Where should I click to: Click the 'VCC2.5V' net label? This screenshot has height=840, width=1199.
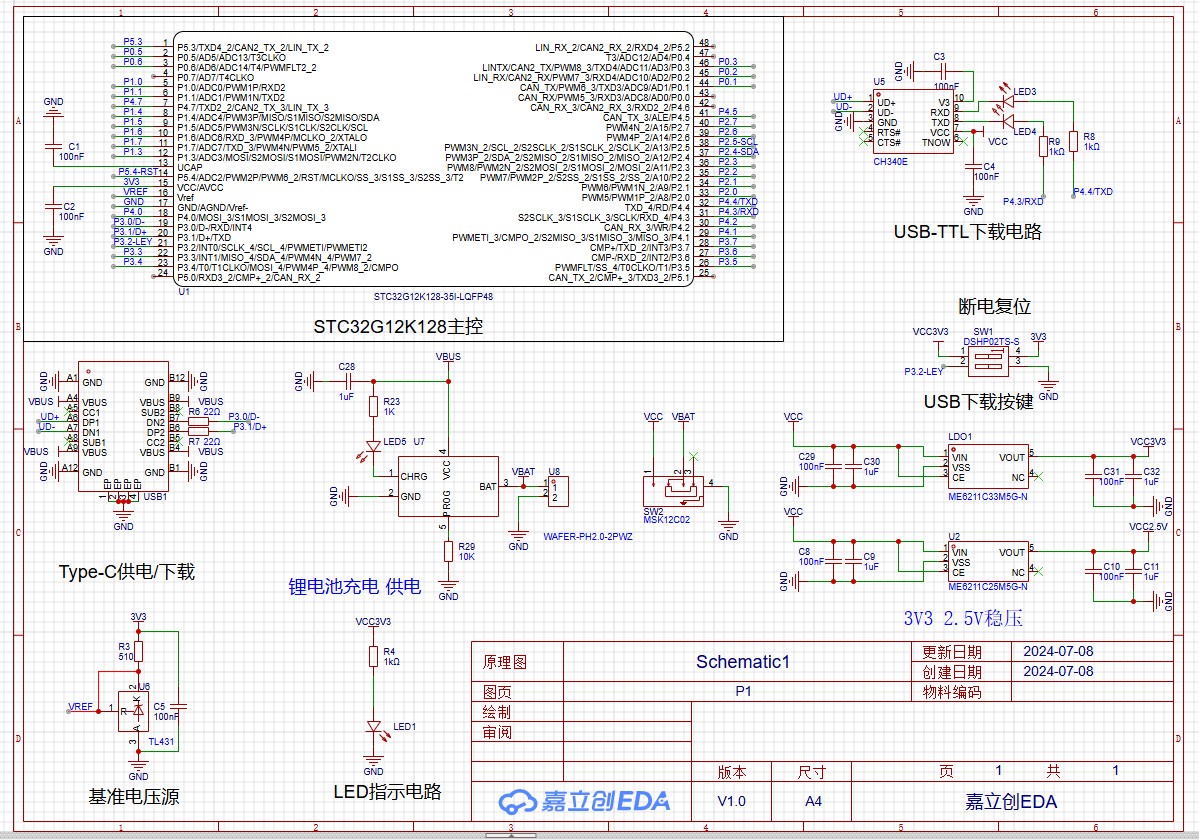coord(1148,527)
